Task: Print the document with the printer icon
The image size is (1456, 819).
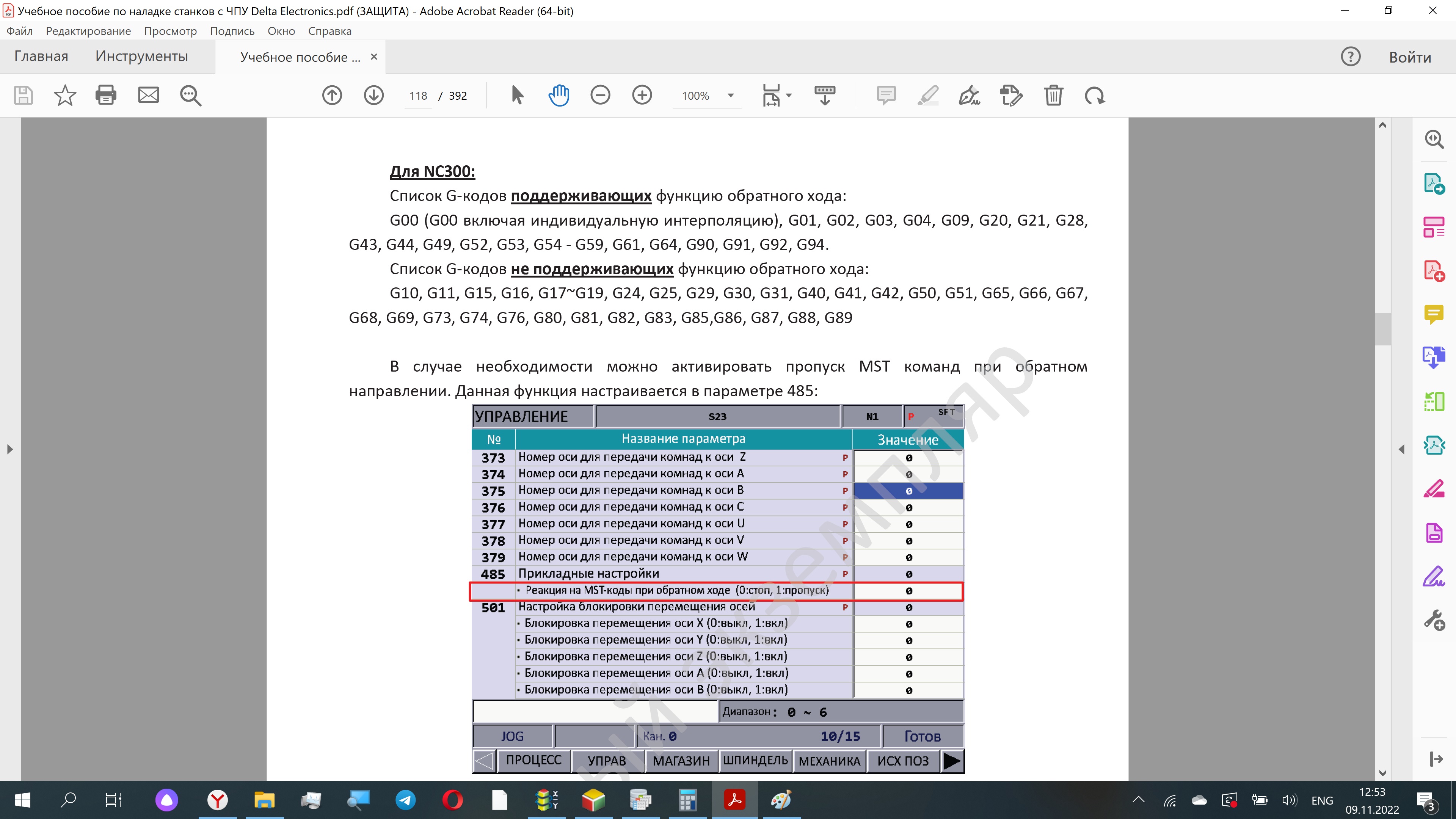Action: coord(106,95)
